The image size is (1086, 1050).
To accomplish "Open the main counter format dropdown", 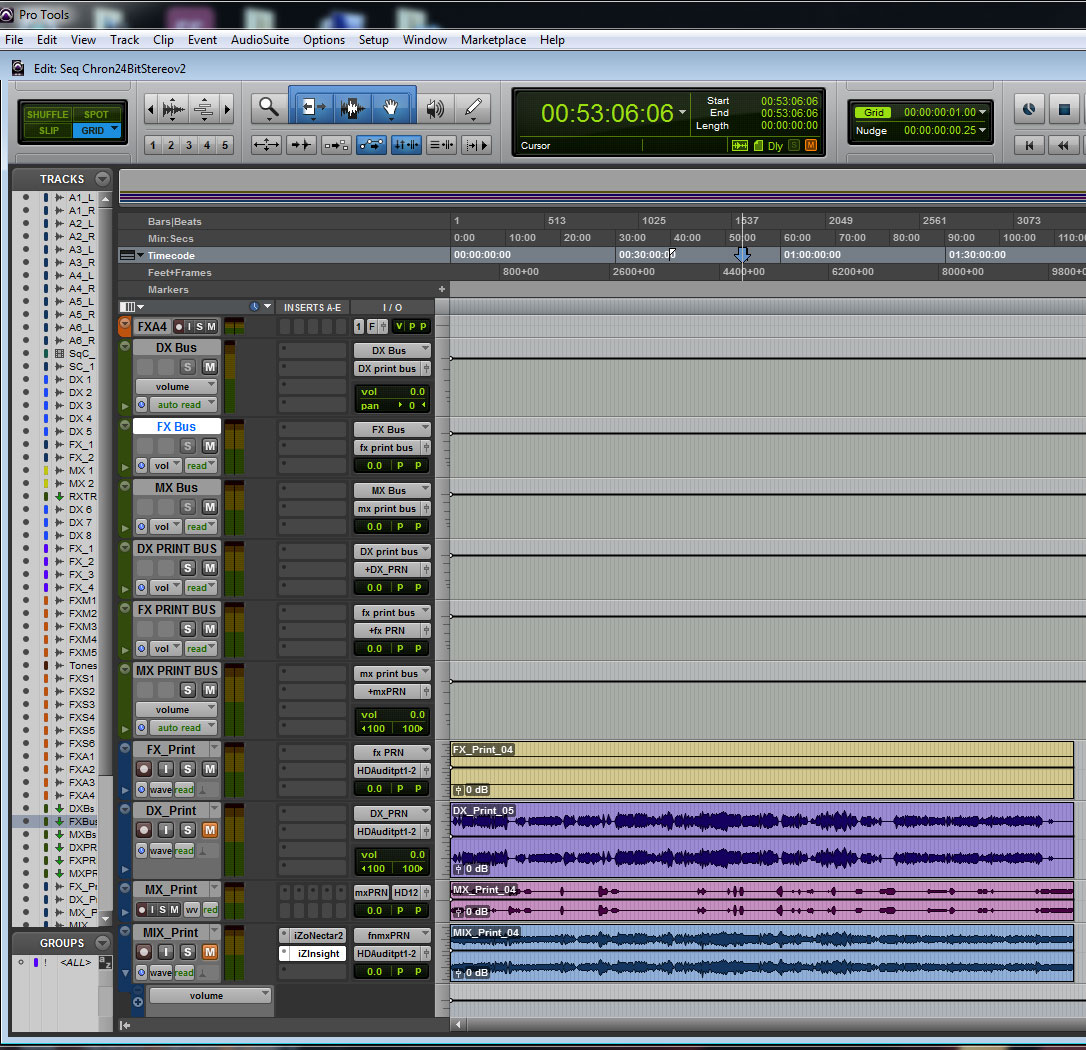I will pos(683,112).
